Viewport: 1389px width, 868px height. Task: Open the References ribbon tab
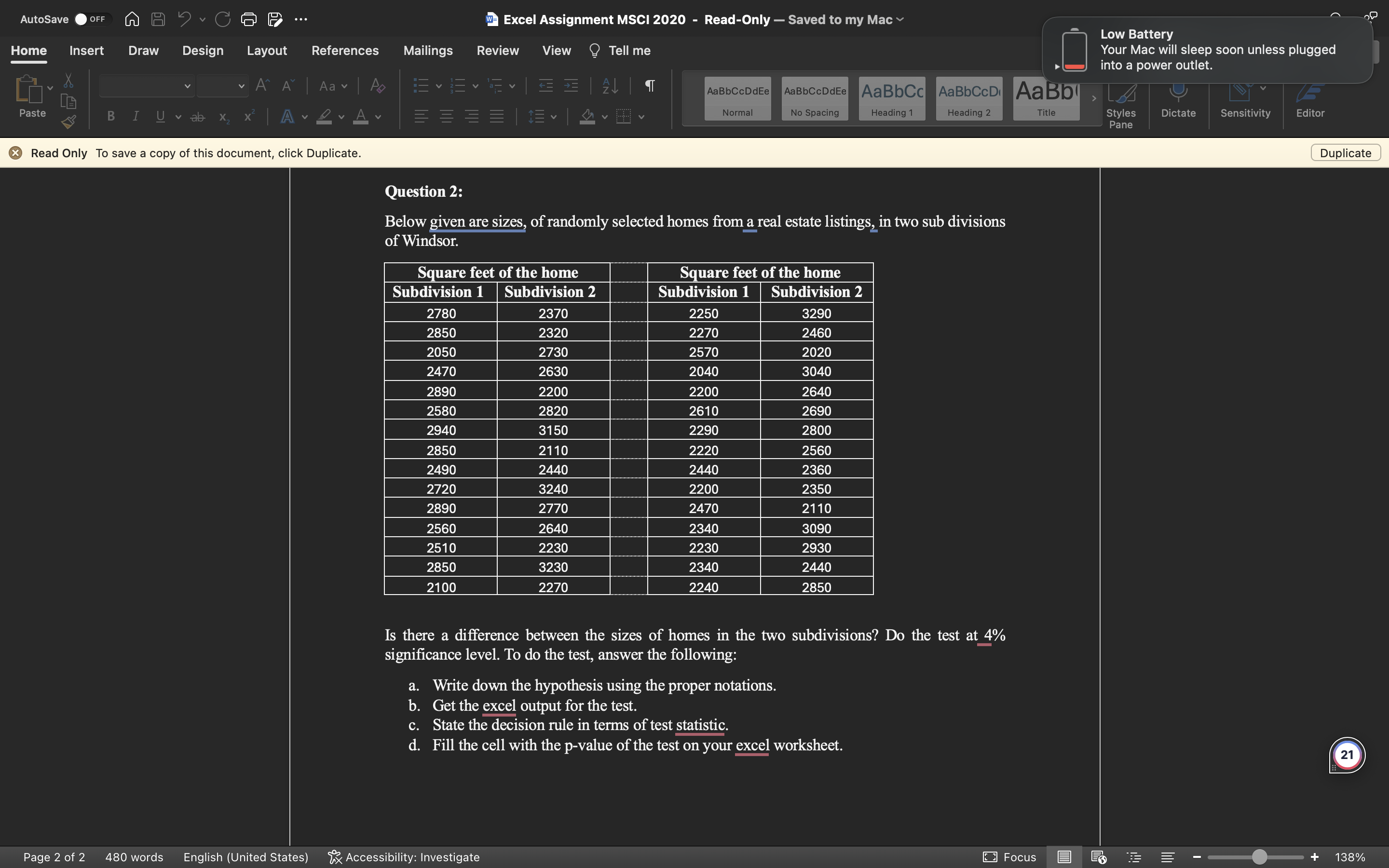tap(345, 51)
